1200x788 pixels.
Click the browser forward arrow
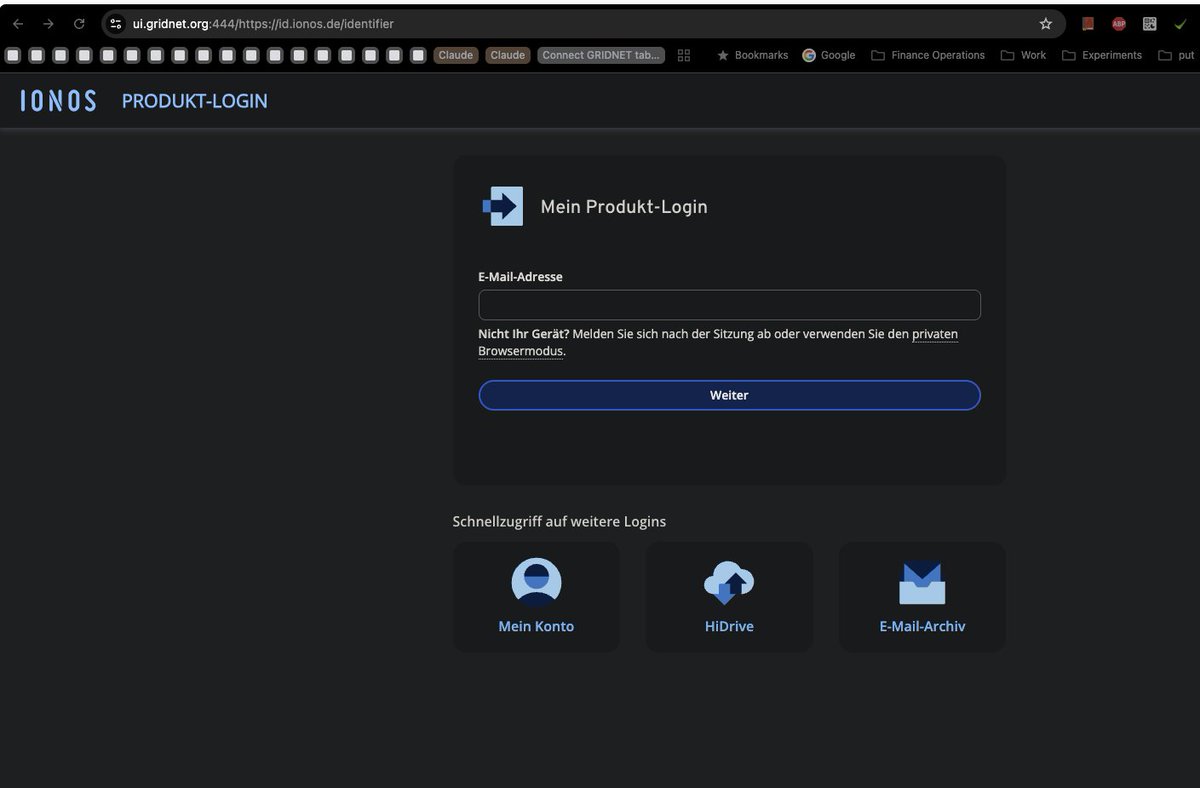(48, 24)
